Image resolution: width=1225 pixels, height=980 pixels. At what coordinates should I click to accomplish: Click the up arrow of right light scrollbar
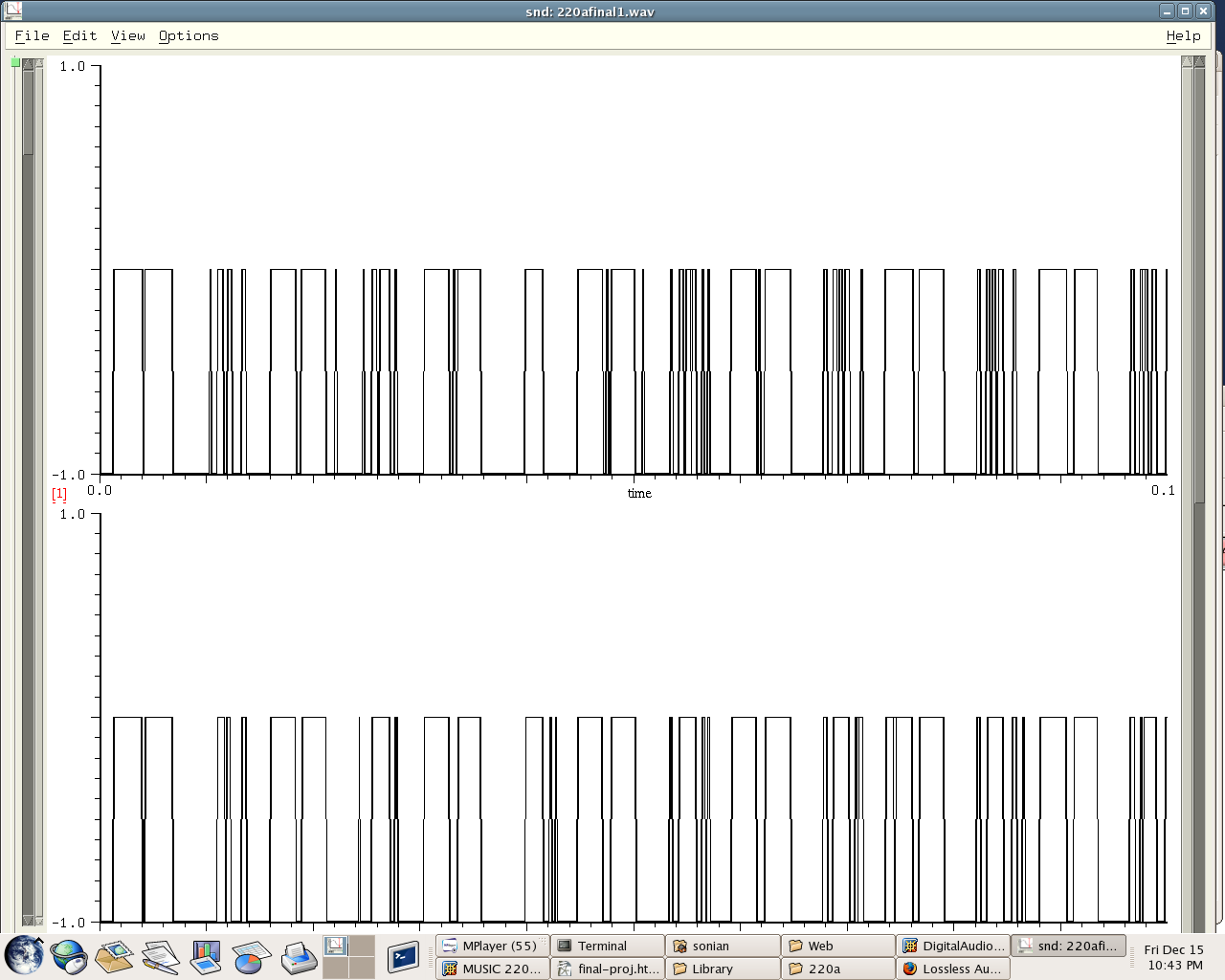coord(1188,61)
